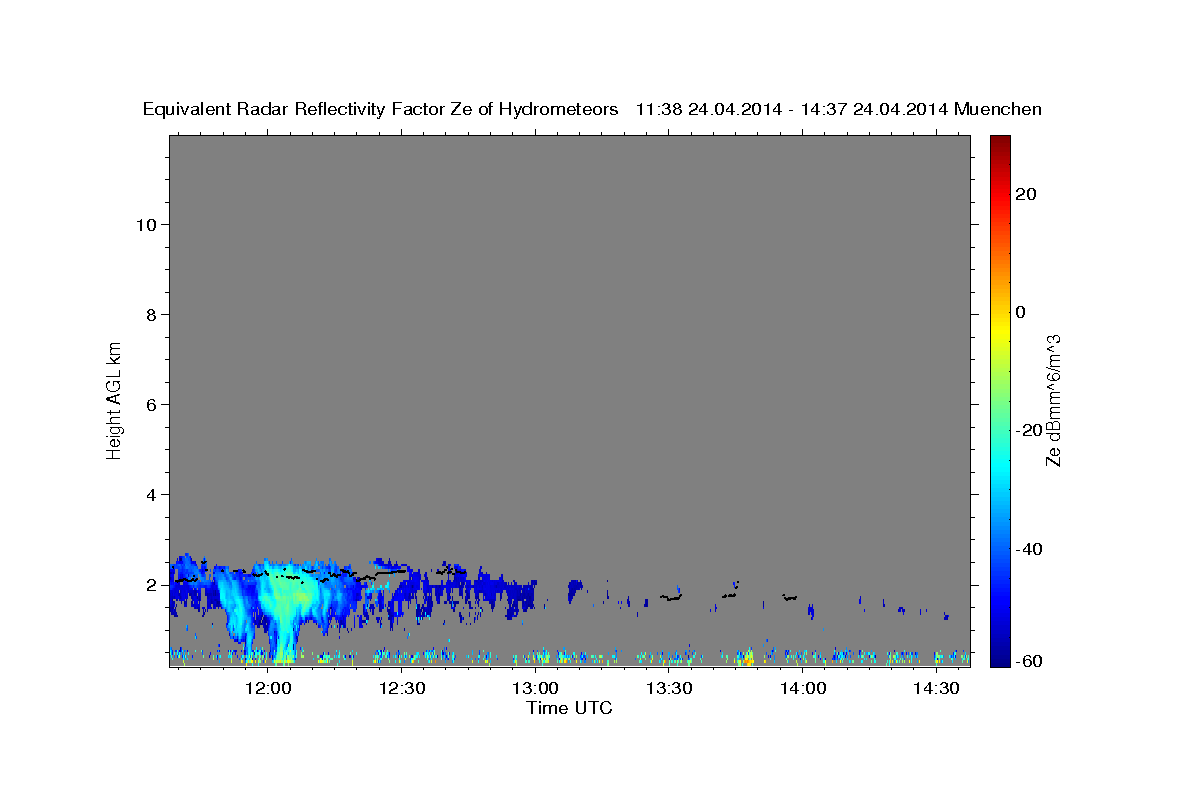Click the 12:30 time tick label

coord(402,688)
